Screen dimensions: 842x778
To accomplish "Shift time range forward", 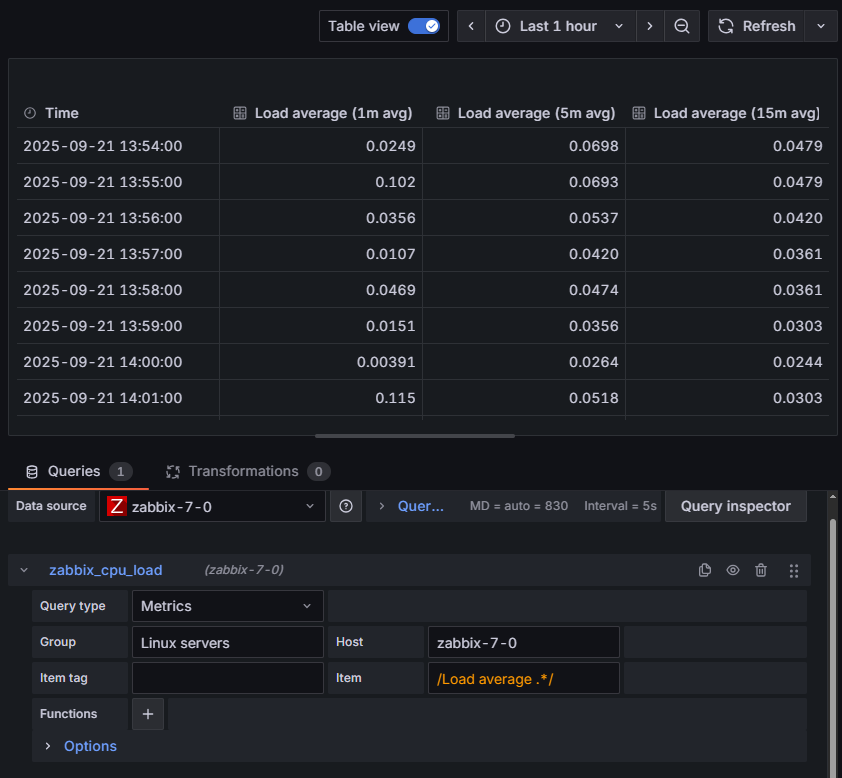I will point(650,26).
